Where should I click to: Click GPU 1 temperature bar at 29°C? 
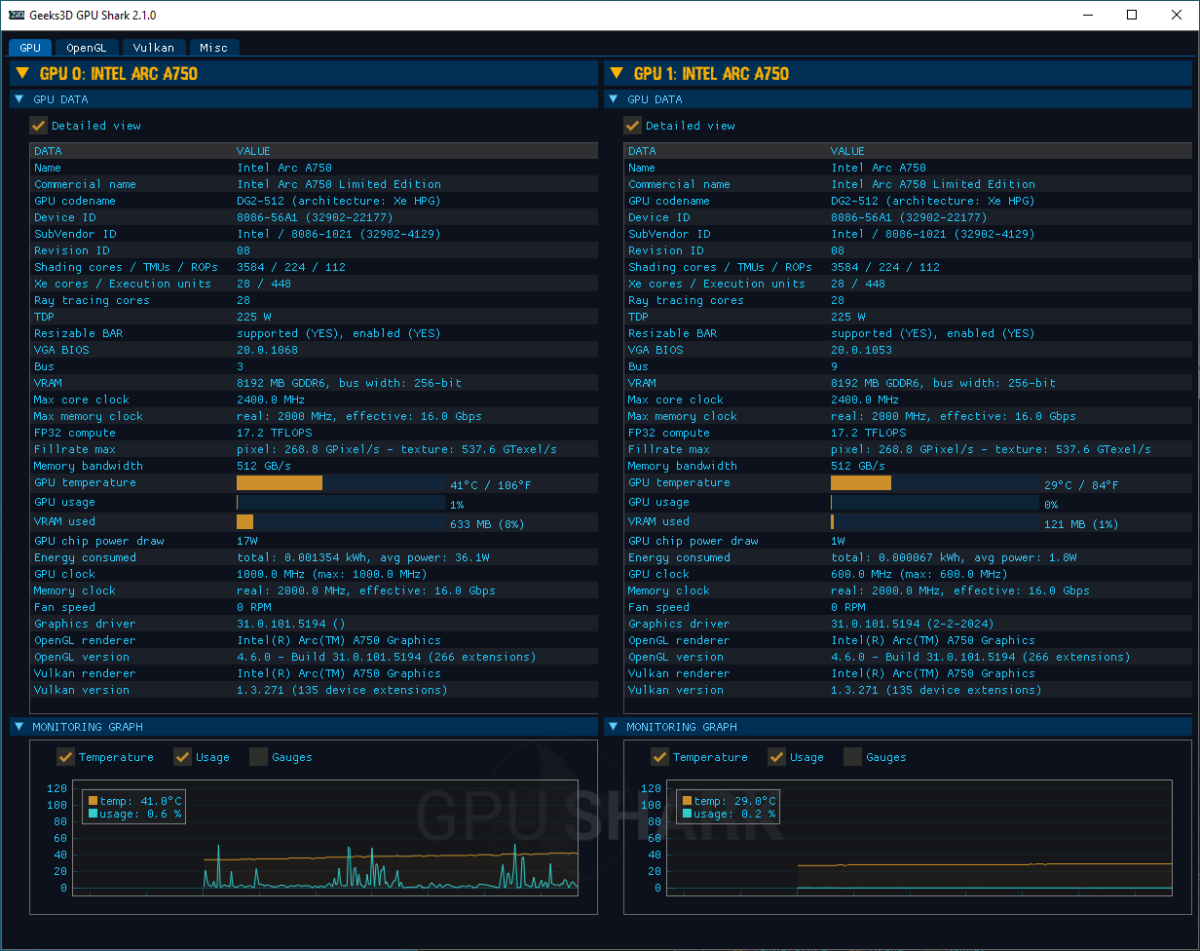point(935,483)
